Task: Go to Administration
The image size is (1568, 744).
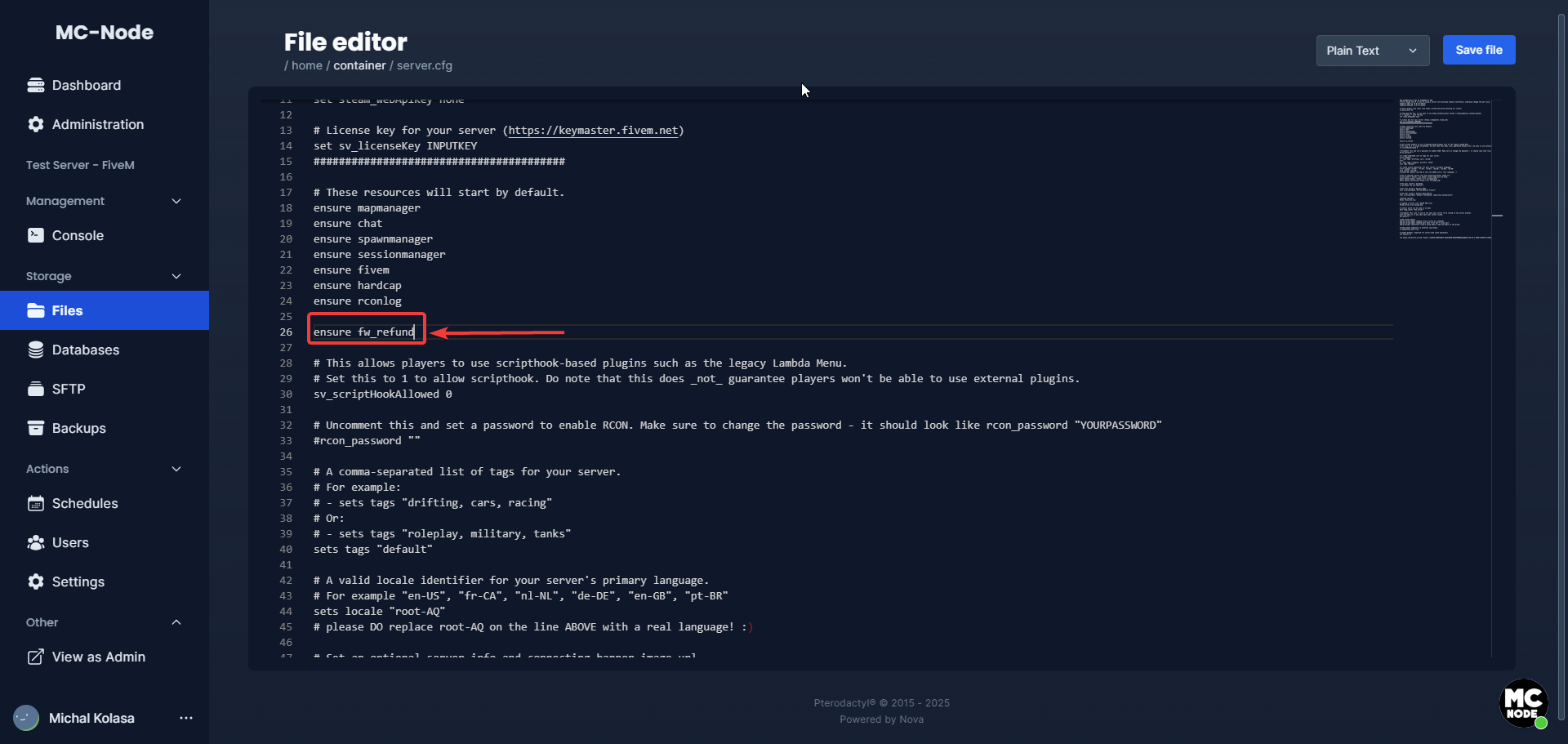Action: (x=105, y=124)
